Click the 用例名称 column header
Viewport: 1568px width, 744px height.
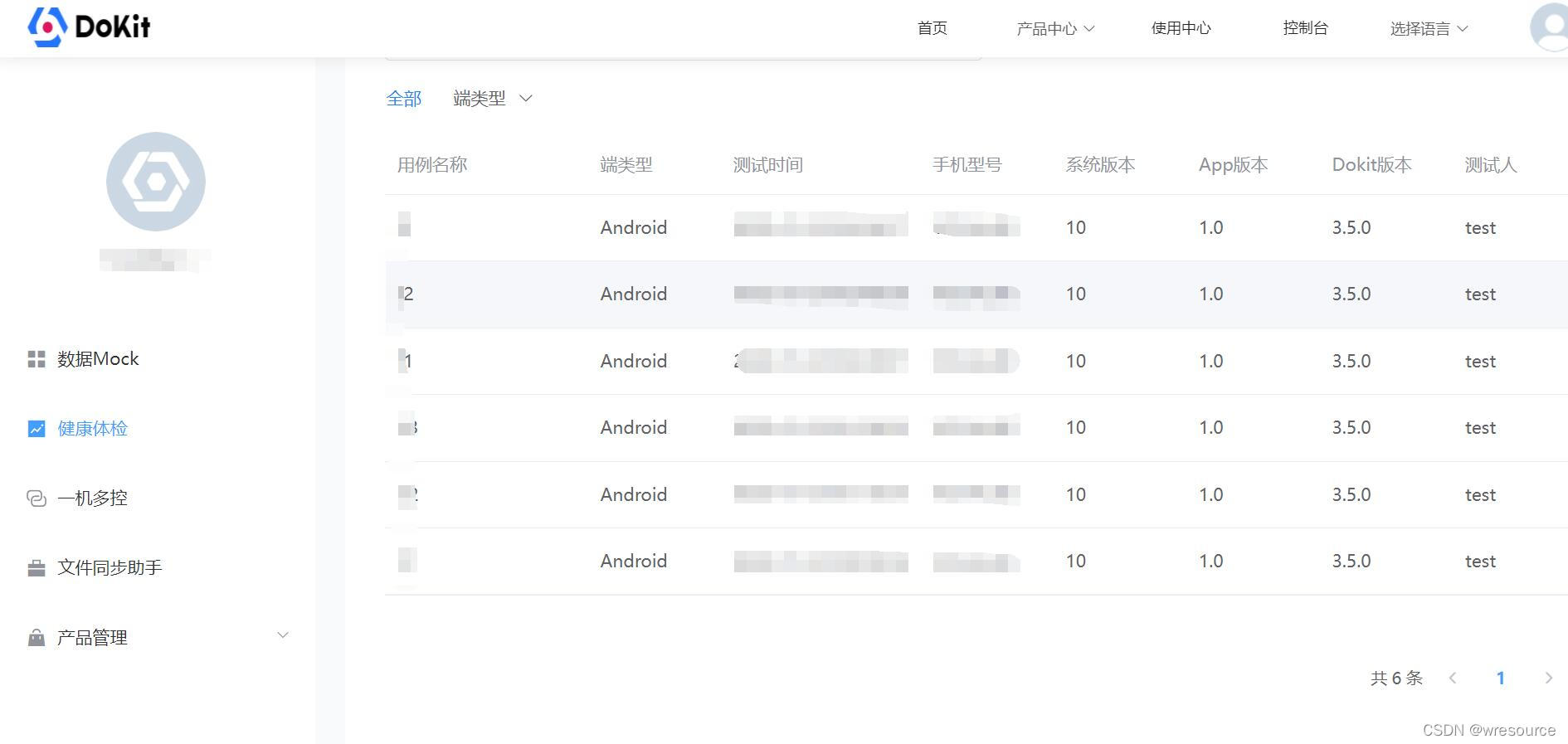(432, 165)
